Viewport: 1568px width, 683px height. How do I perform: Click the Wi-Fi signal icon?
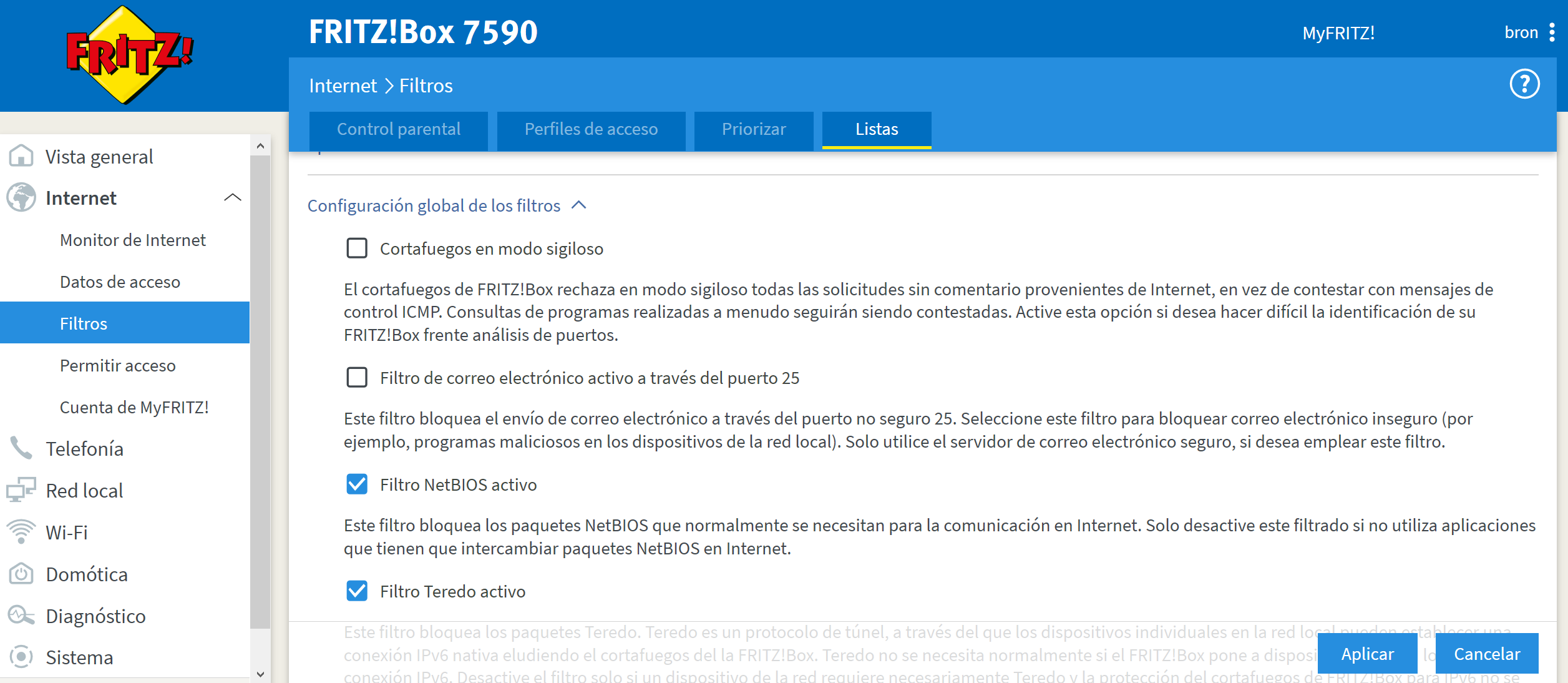[21, 532]
